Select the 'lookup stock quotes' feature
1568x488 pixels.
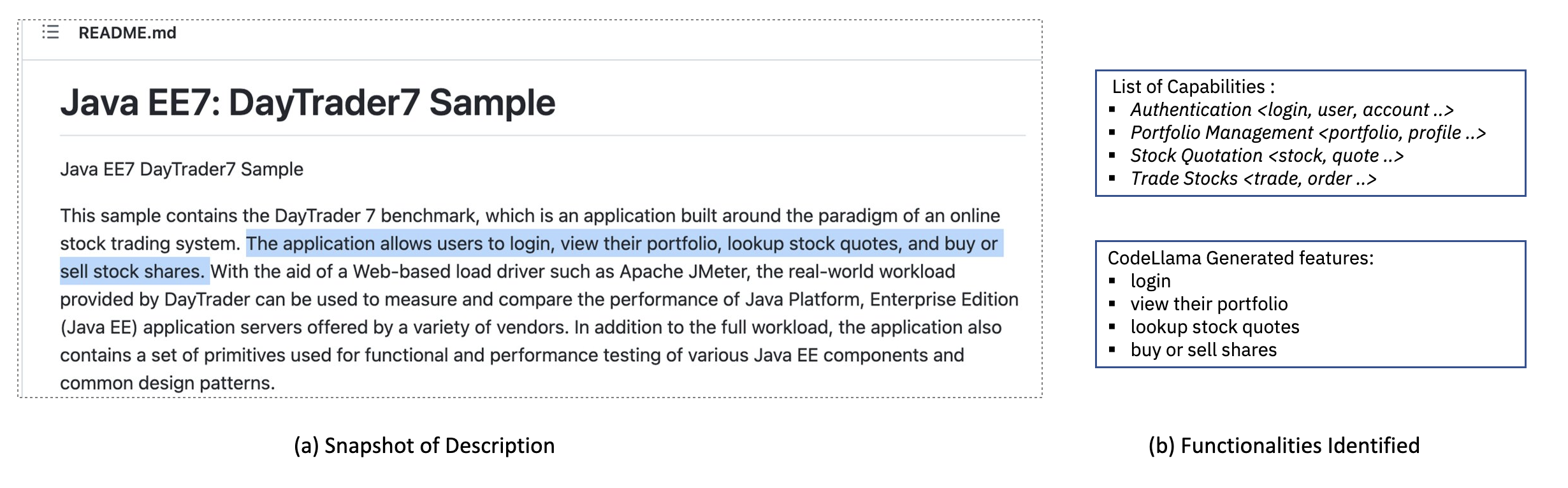tap(1214, 327)
